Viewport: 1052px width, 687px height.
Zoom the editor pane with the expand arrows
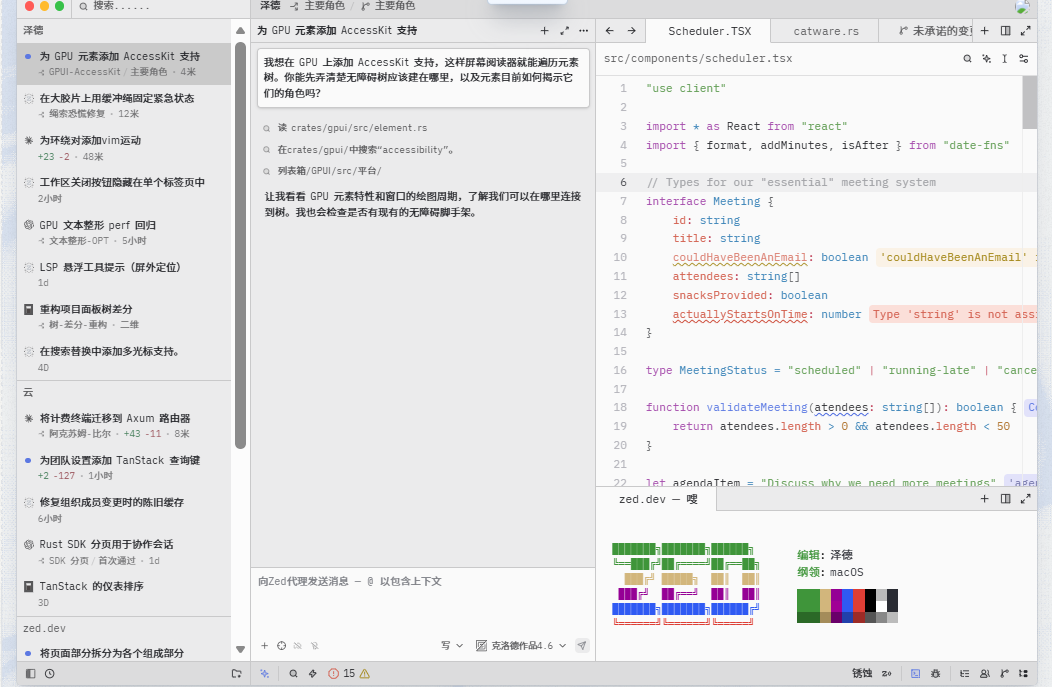pos(1025,31)
